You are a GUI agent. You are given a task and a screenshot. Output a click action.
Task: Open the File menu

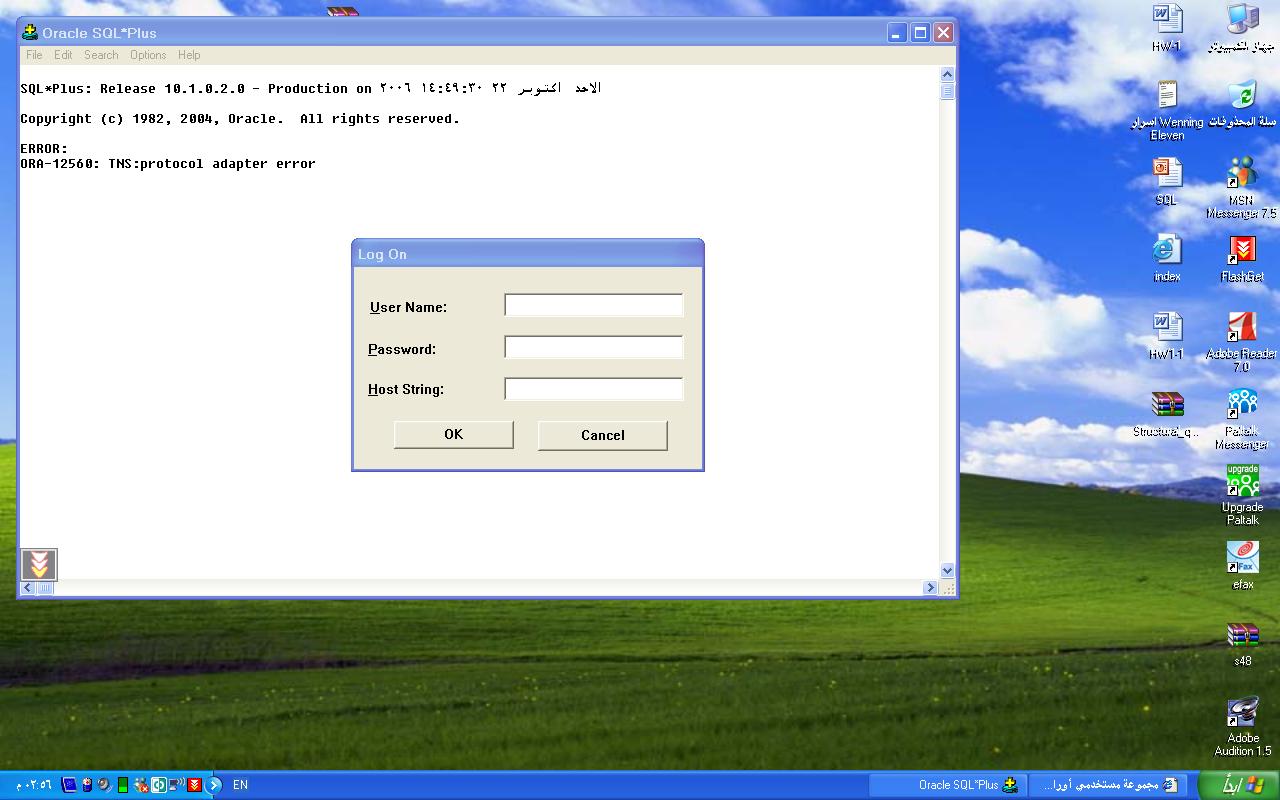click(34, 55)
